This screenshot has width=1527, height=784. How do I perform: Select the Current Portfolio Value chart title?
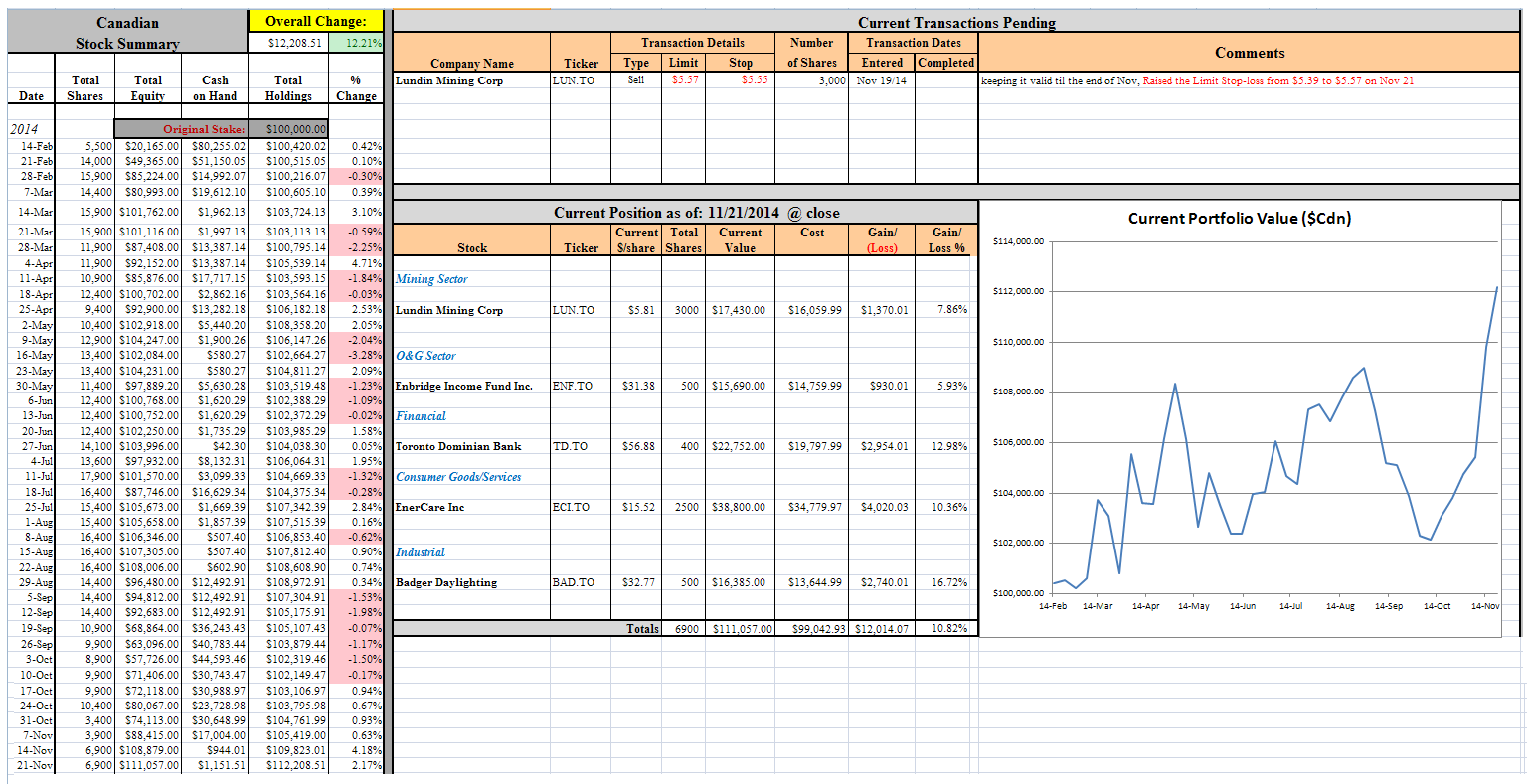pos(1239,219)
